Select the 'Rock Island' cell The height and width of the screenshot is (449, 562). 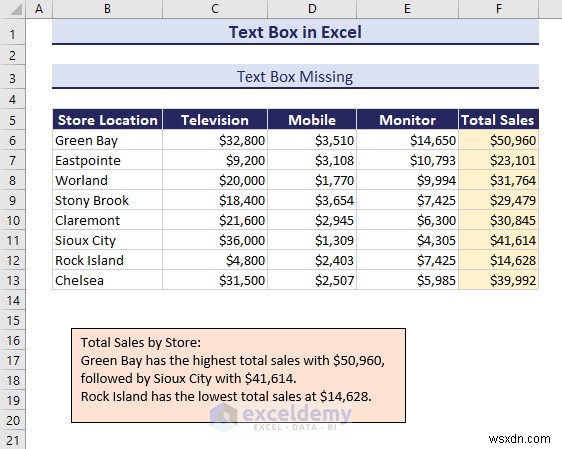(x=107, y=260)
